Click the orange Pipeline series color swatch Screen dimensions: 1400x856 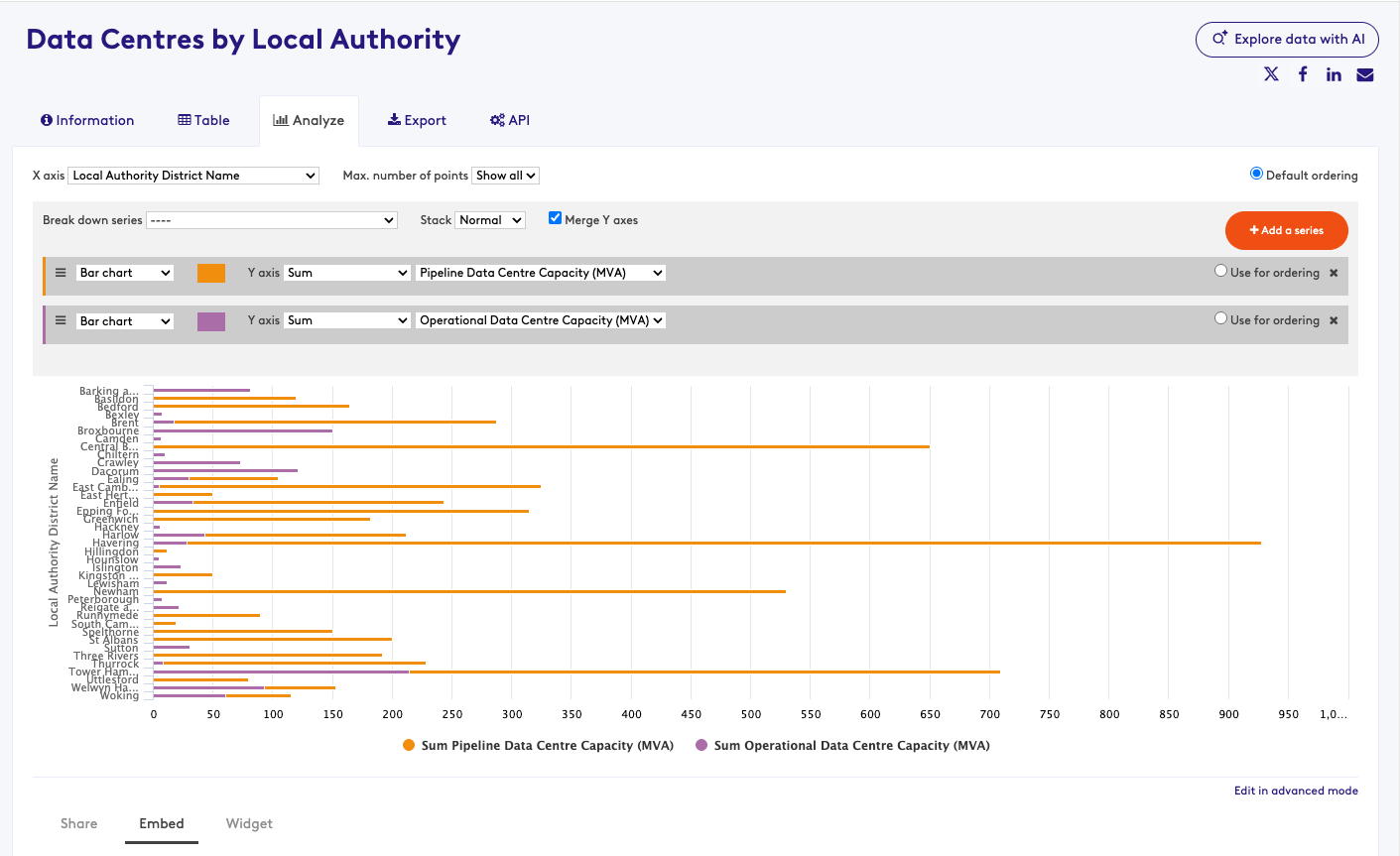[211, 273]
